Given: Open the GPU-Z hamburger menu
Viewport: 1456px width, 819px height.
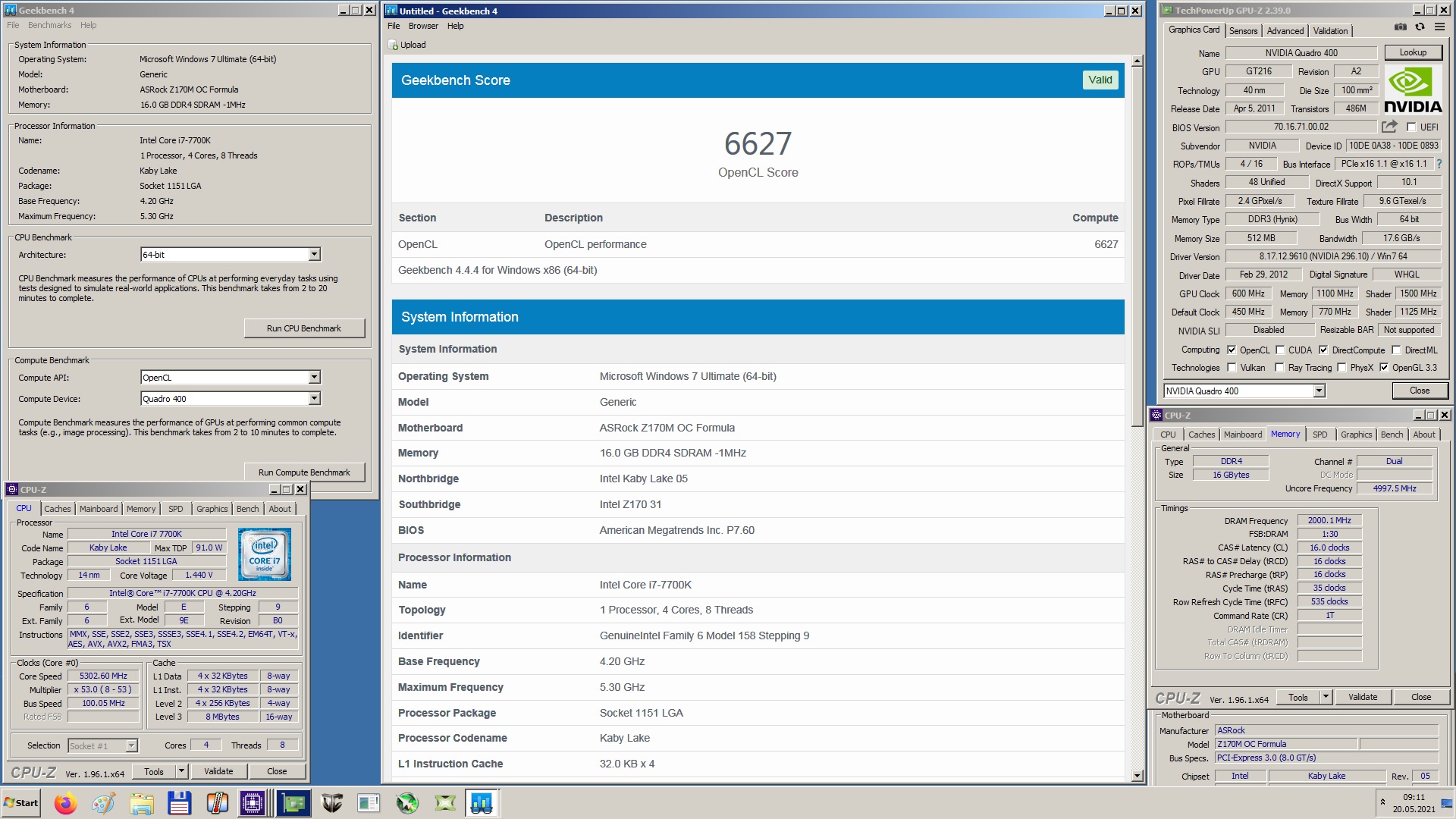Looking at the screenshot, I should [1439, 27].
